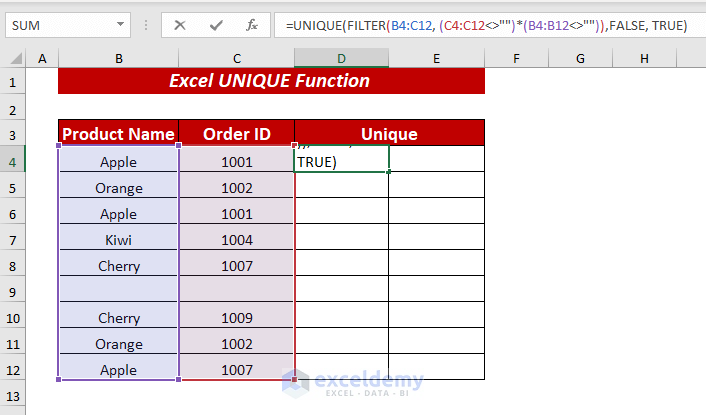Viewport: 706px width, 415px height.
Task: Select column C header
Action: (x=237, y=59)
